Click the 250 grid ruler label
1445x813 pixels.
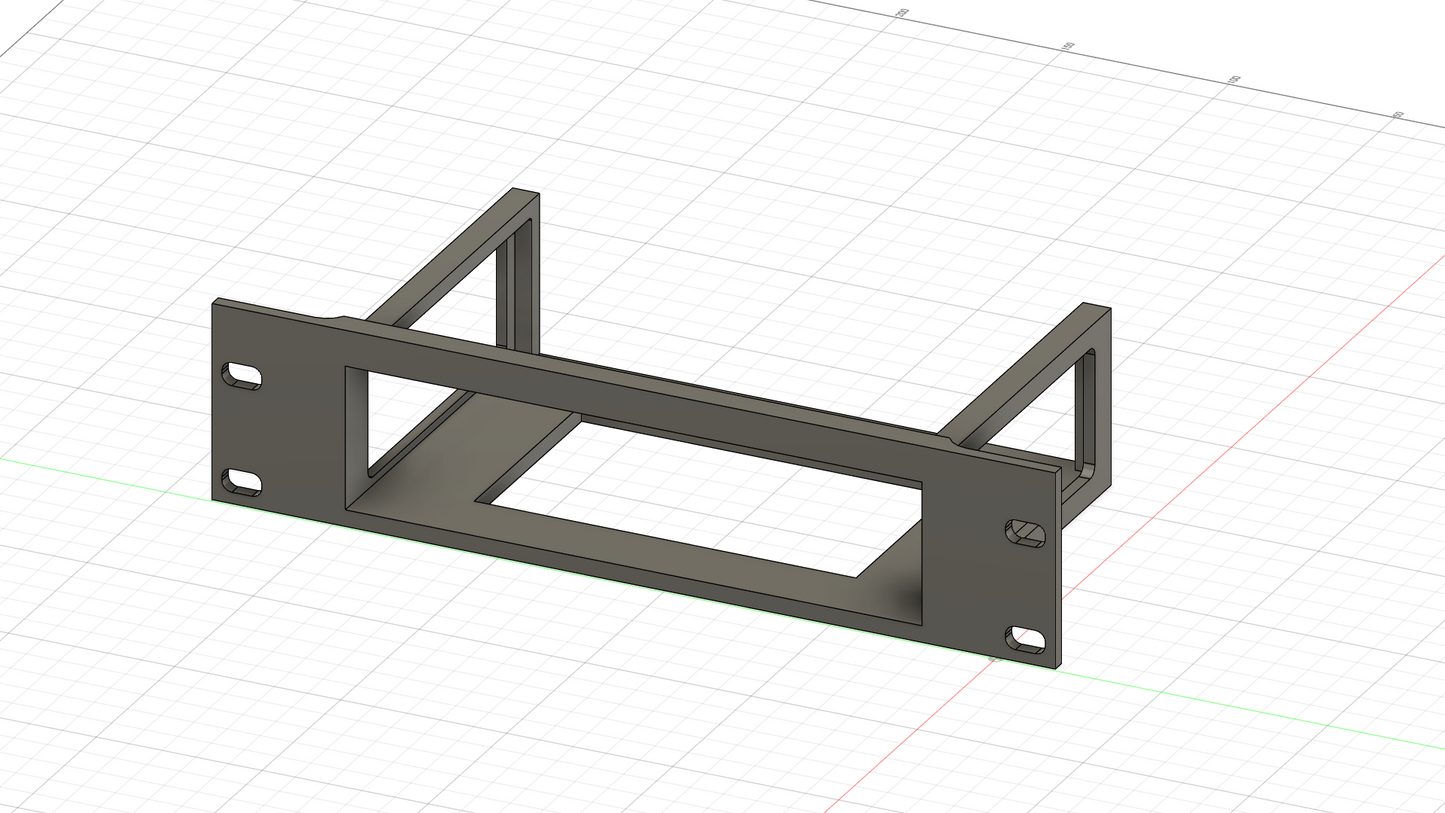tap(903, 12)
